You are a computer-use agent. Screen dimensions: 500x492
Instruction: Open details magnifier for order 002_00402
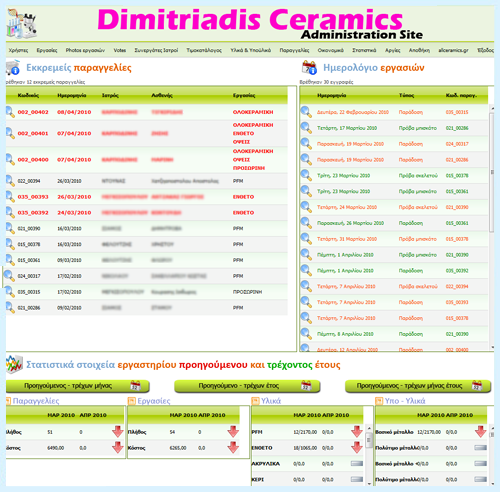(10, 112)
